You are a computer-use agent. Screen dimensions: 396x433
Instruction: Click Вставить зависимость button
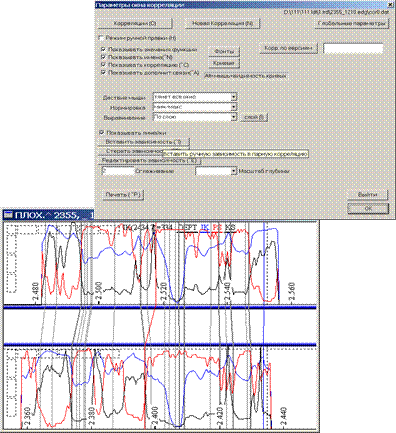[x=144, y=142]
